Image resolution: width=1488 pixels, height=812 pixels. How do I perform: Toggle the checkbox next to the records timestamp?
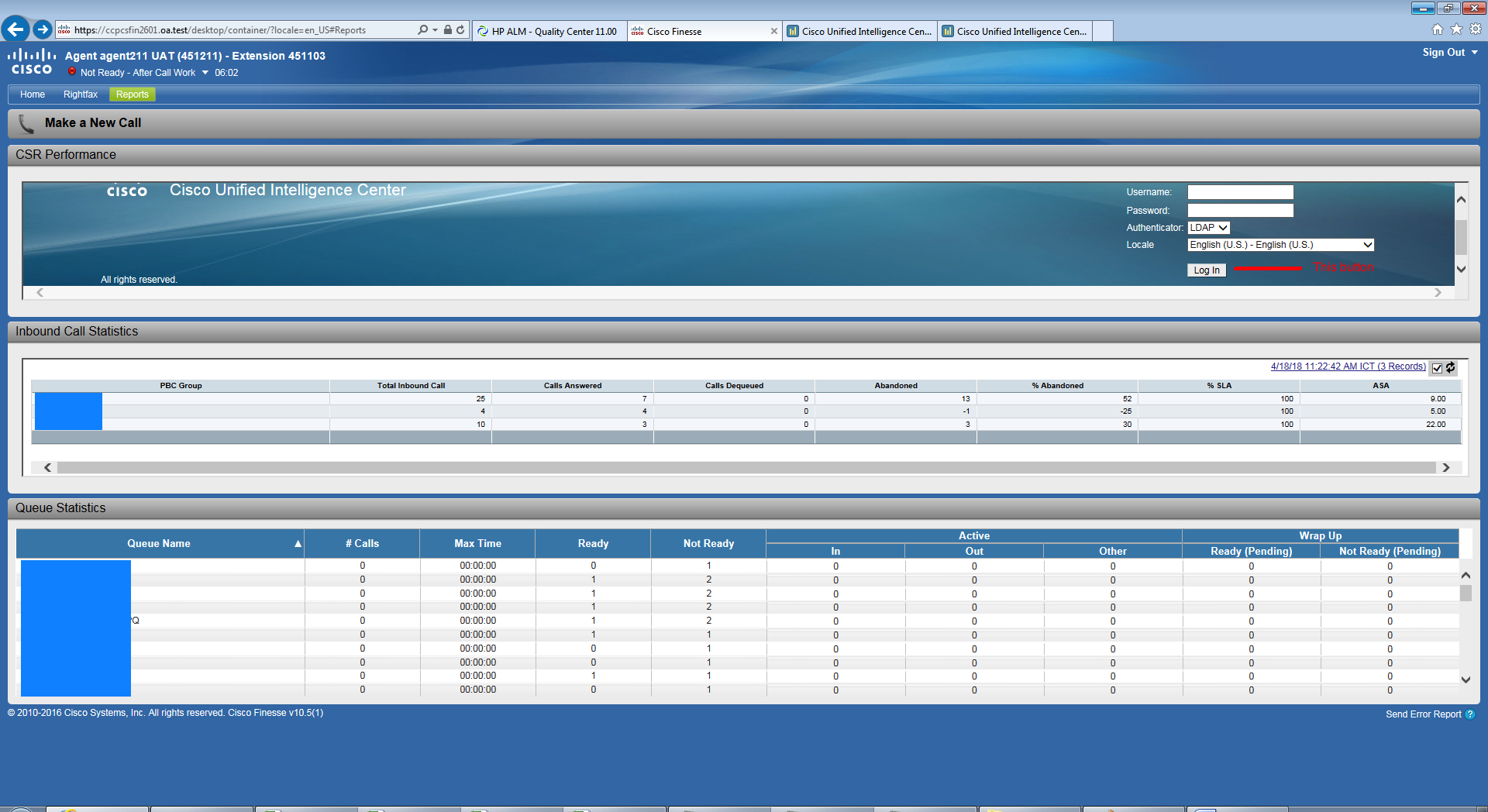tap(1438, 368)
